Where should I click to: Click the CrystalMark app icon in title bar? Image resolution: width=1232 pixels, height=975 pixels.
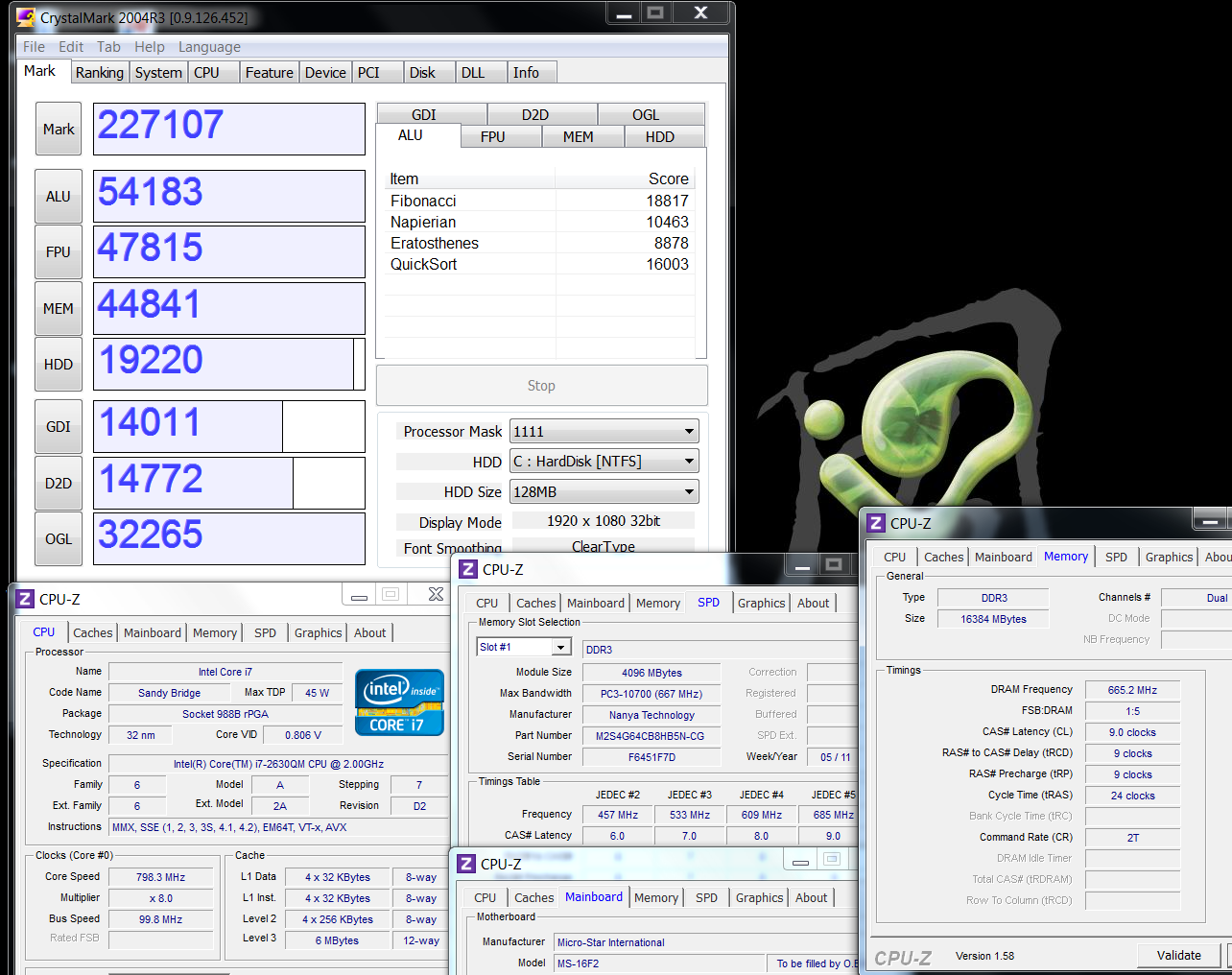26,17
